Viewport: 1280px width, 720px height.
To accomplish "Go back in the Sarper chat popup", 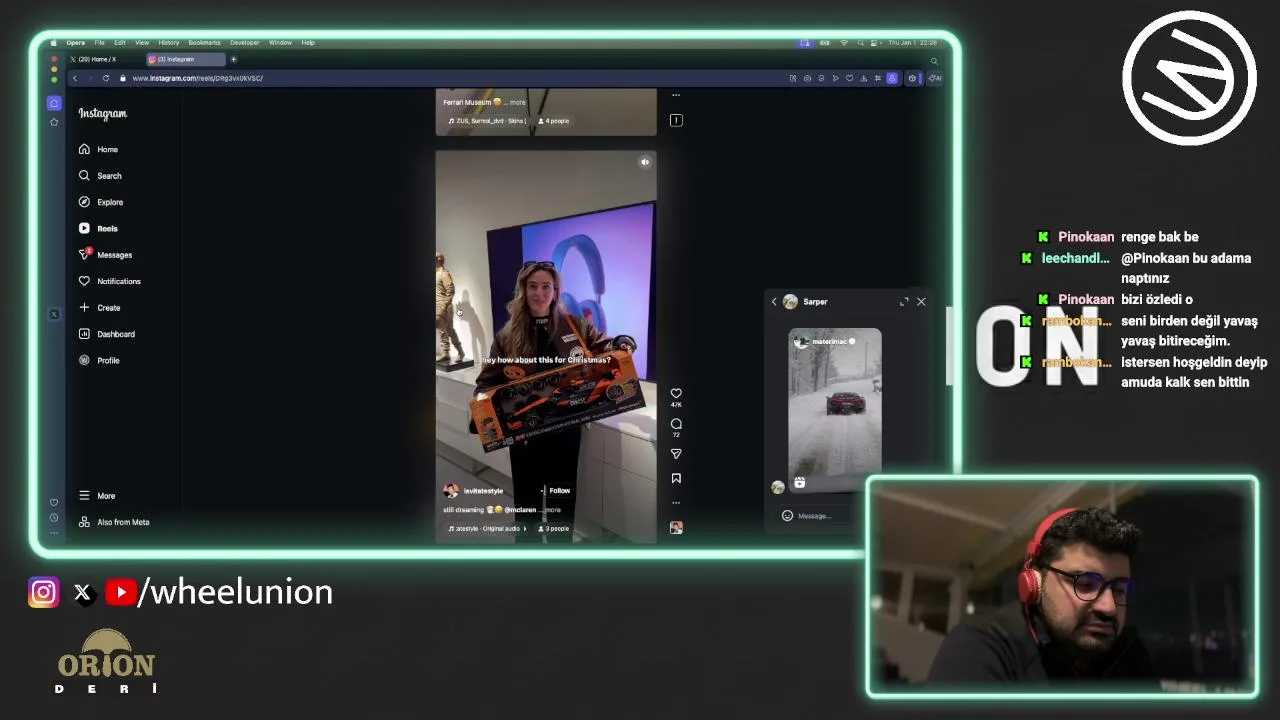I will click(773, 302).
